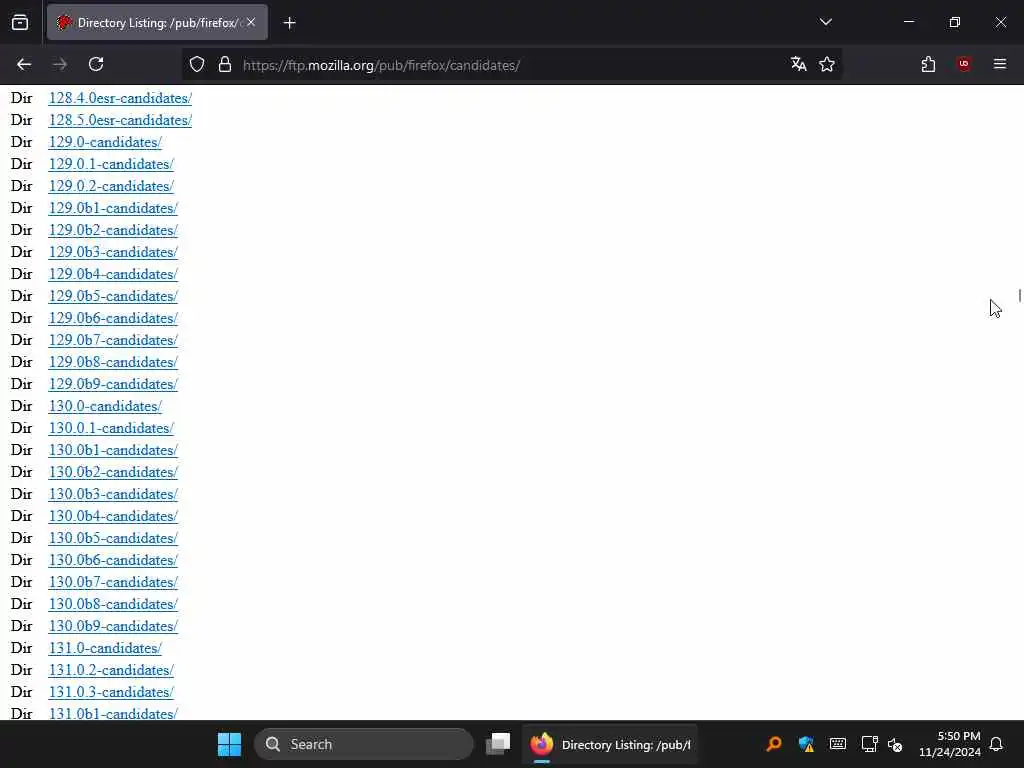The image size is (1024, 768).
Task: Open the notifications bell icon
Action: click(x=996, y=744)
